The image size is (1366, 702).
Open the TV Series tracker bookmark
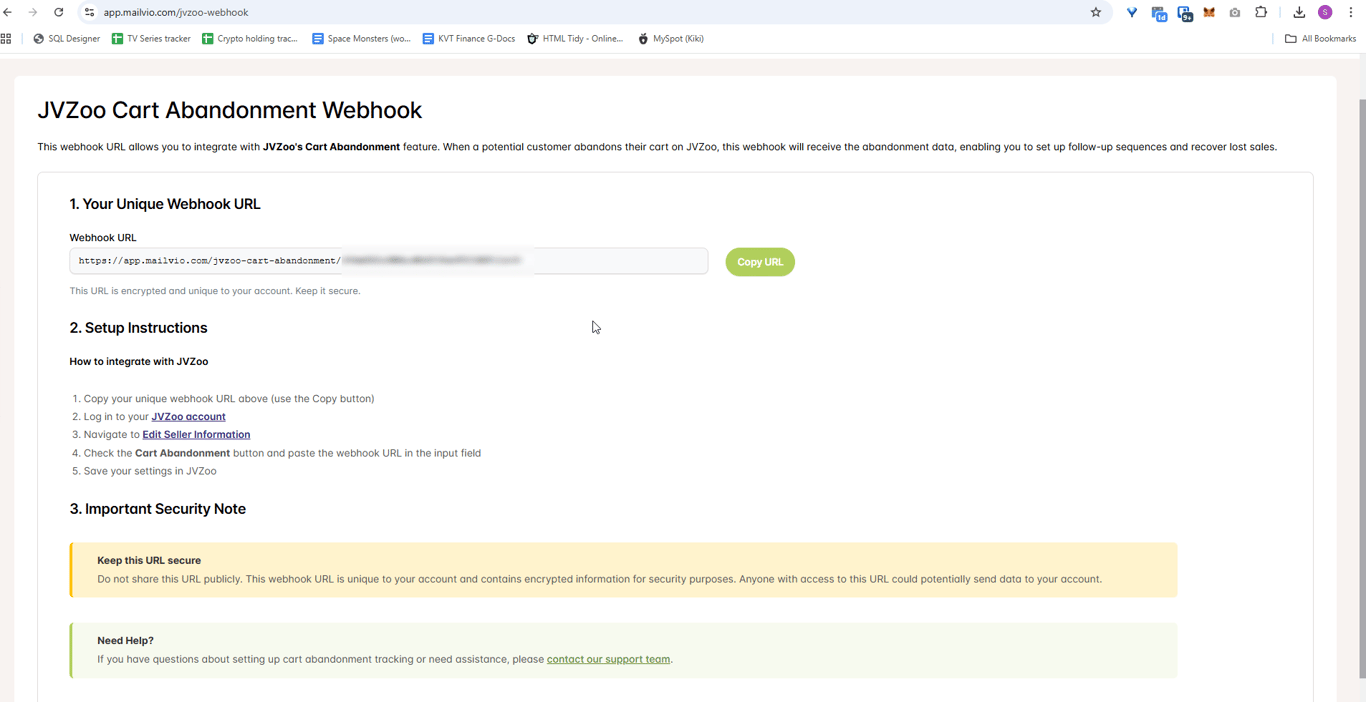(x=151, y=39)
